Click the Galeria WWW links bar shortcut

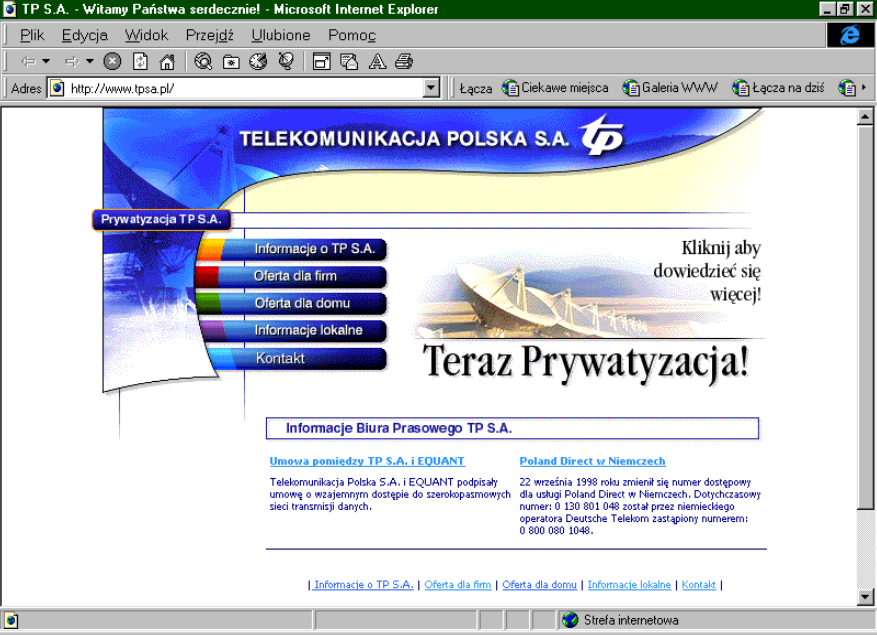(x=670, y=88)
